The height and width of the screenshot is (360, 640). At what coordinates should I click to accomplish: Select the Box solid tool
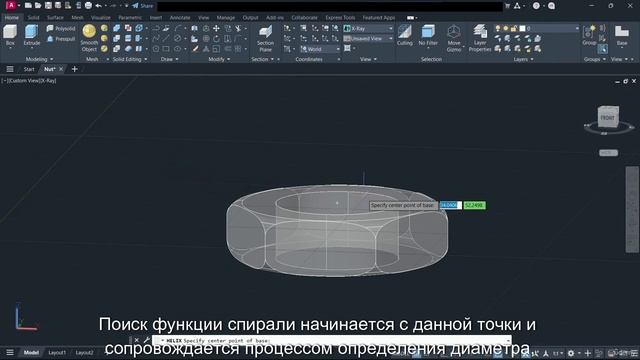point(10,35)
